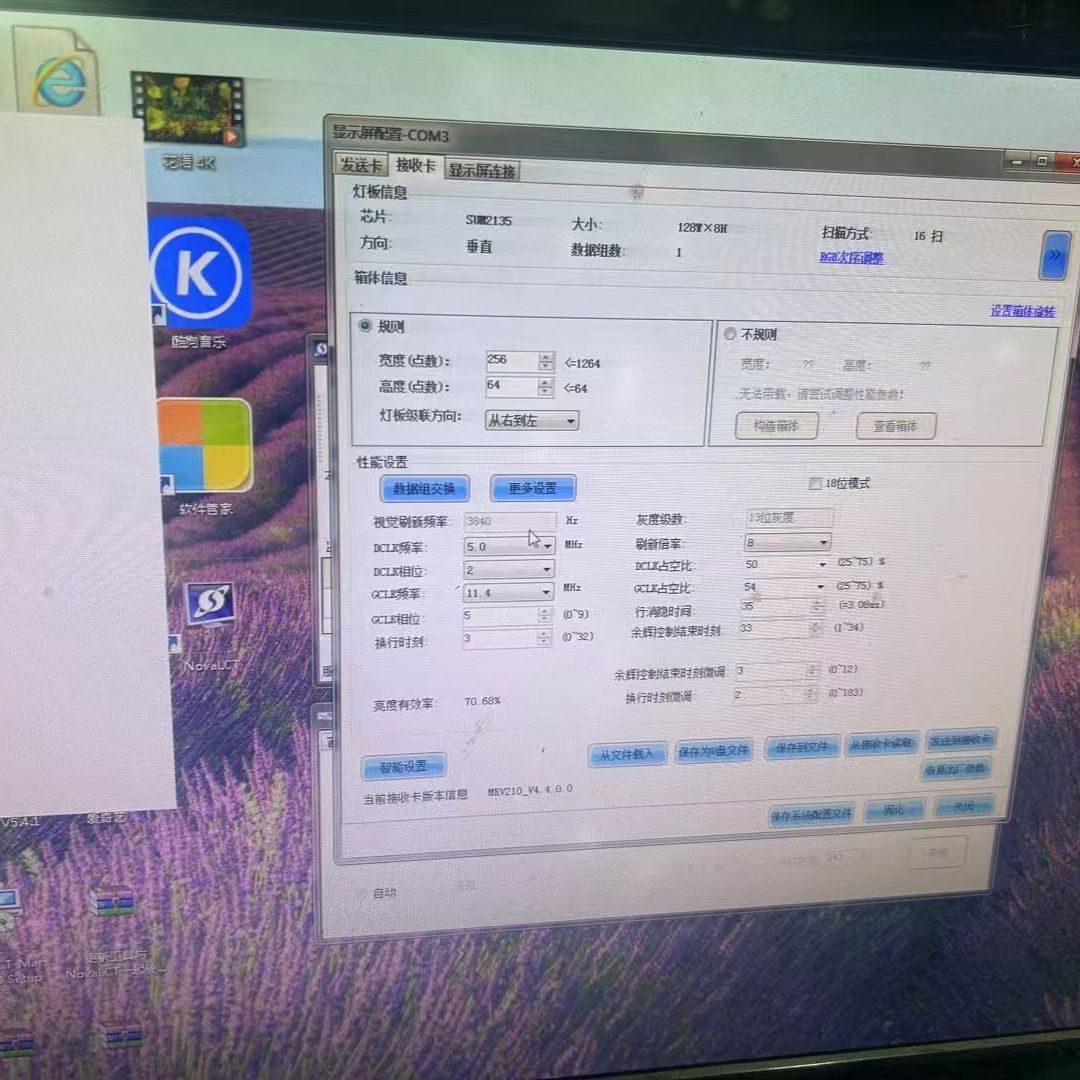Click the 余辉控制结束时刻微调 stepper arrows

pos(813,669)
